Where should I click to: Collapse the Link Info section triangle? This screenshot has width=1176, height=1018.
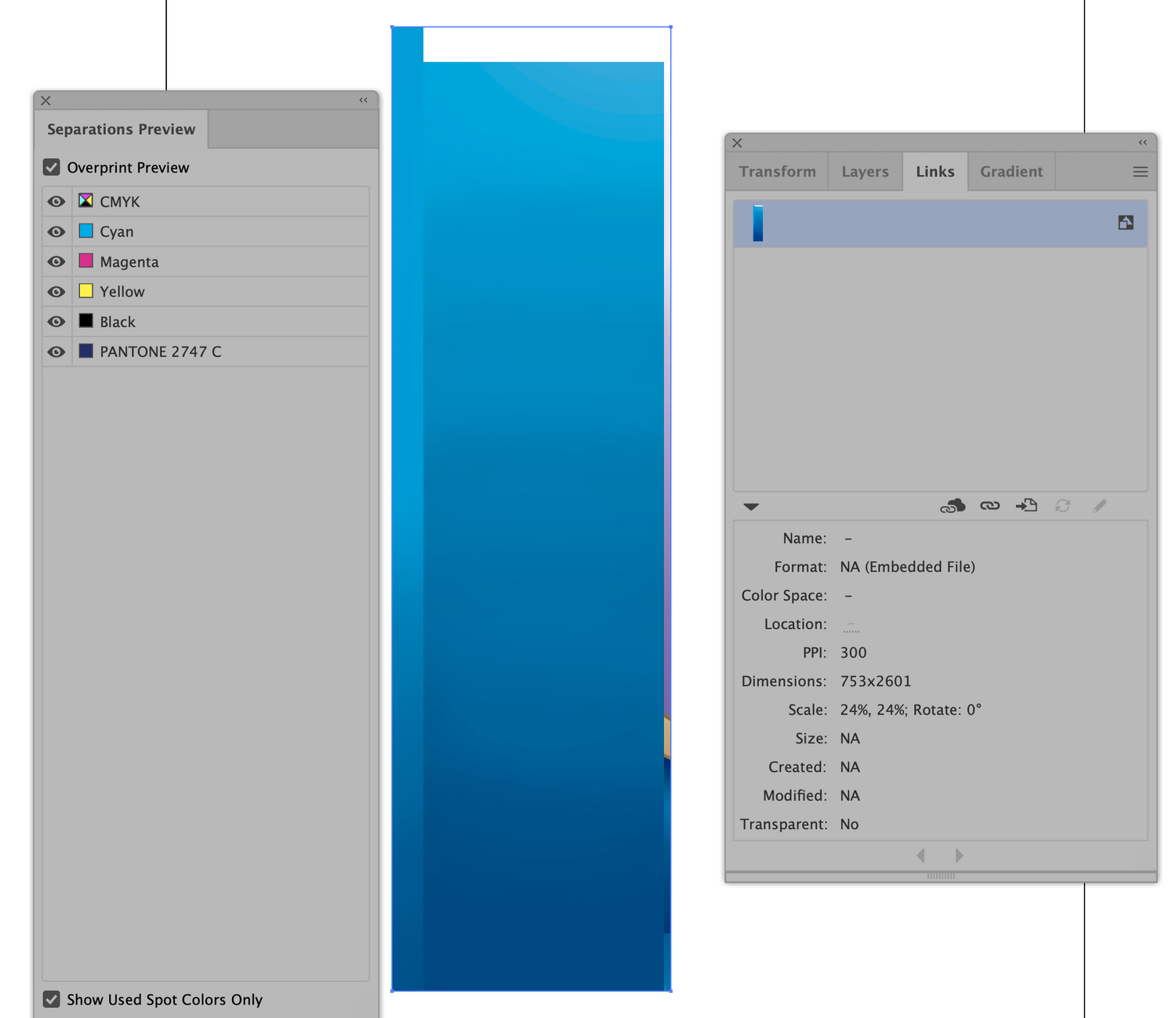[x=750, y=507]
